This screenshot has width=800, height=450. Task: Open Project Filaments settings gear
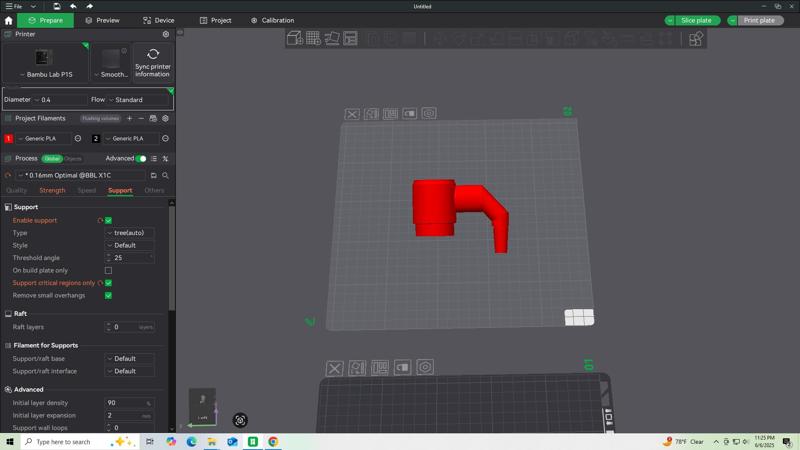coord(165,118)
